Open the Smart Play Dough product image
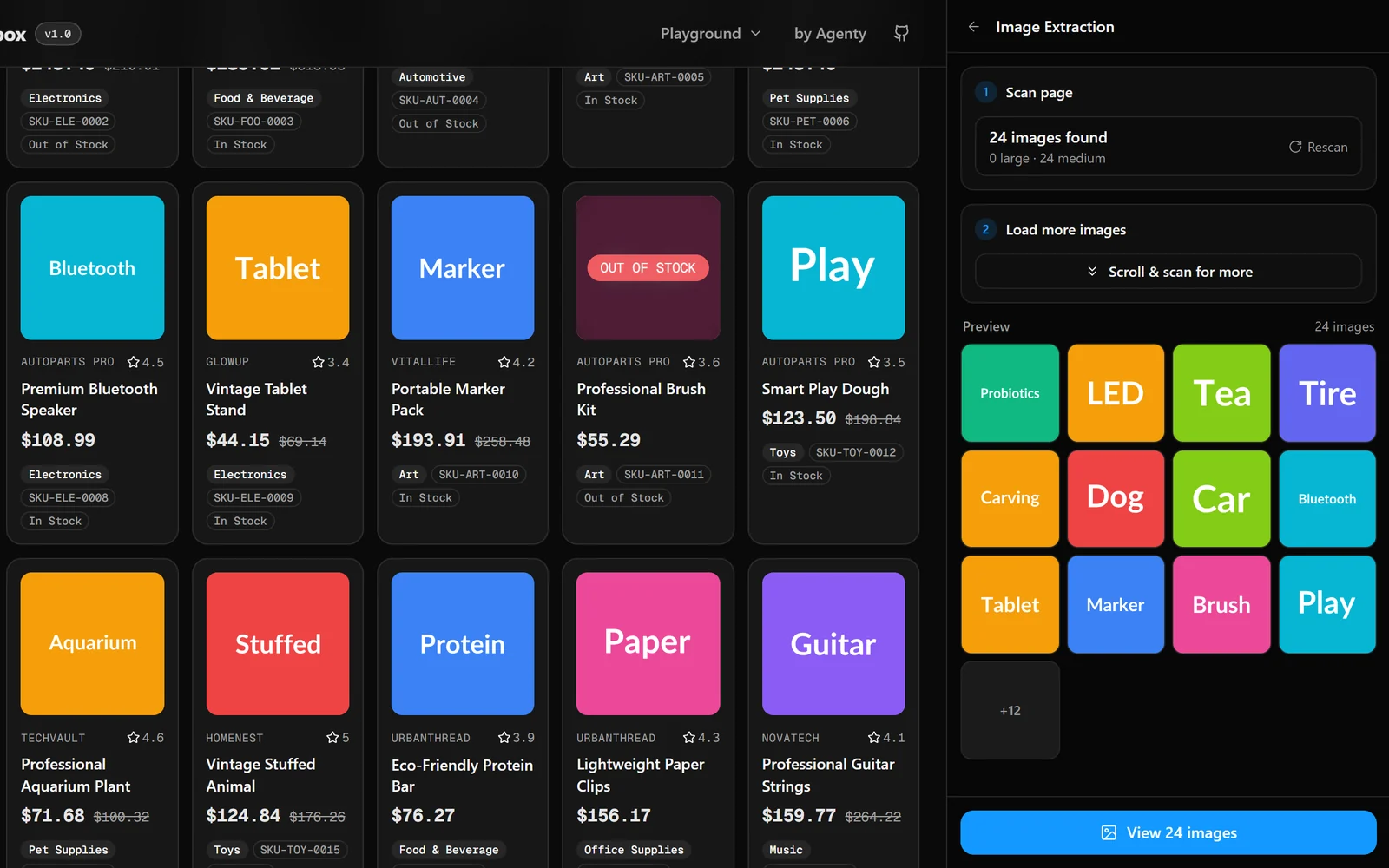 pyautogui.click(x=833, y=267)
